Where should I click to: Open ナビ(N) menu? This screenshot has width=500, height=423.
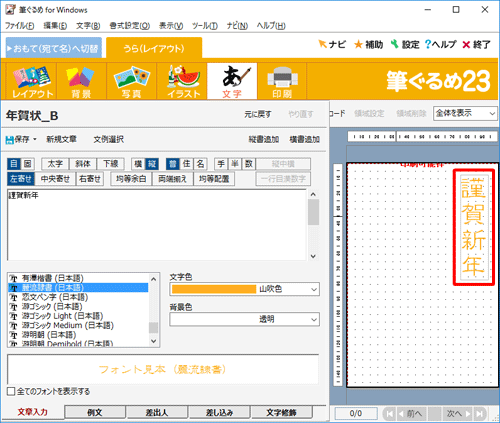(237, 26)
